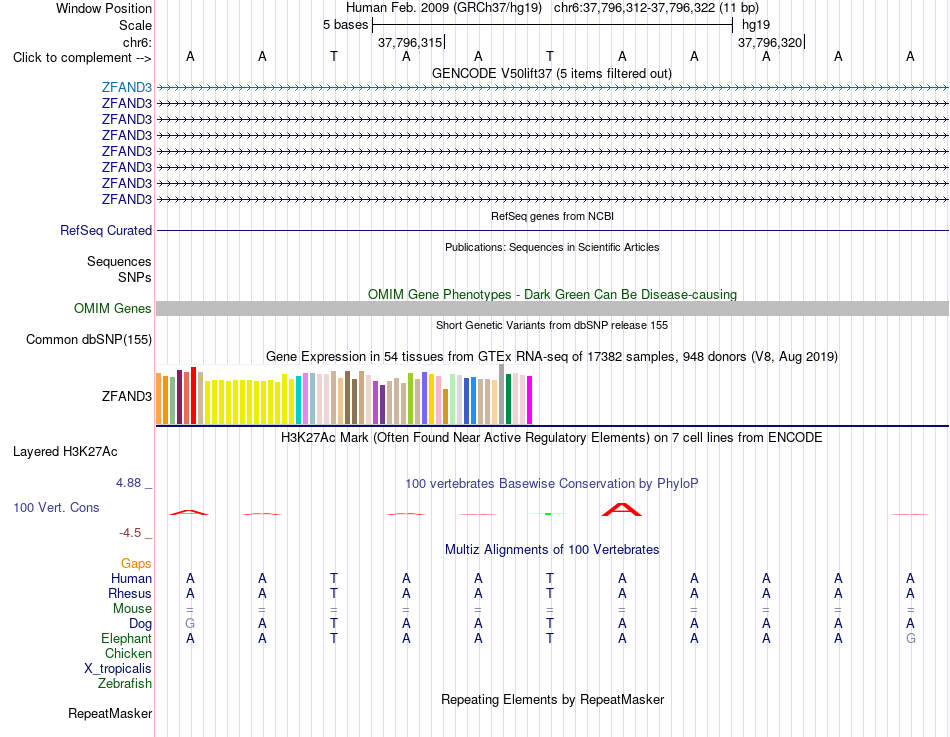Click the GTEx Gene Expression track title
950x737 pixels.
552,356
